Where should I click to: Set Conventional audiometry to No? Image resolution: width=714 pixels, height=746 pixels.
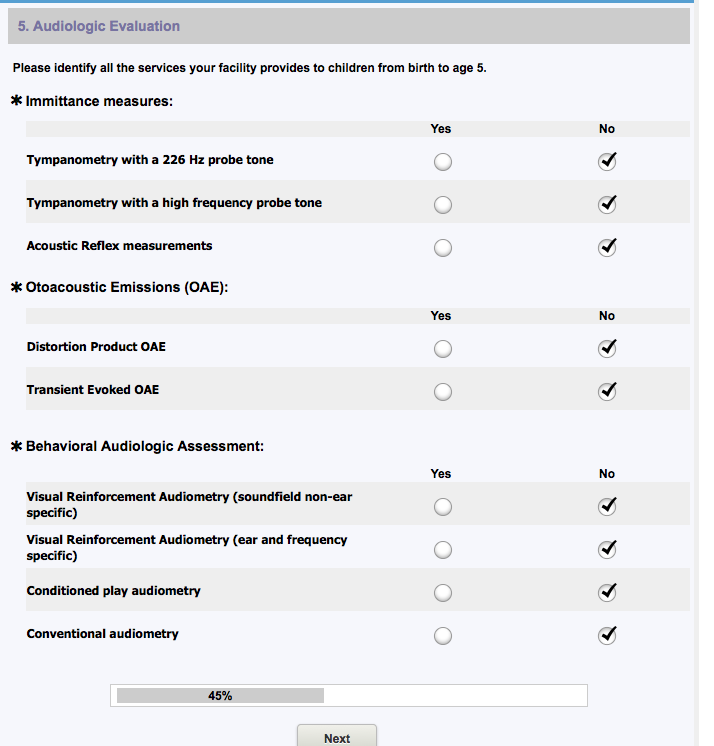(606, 636)
